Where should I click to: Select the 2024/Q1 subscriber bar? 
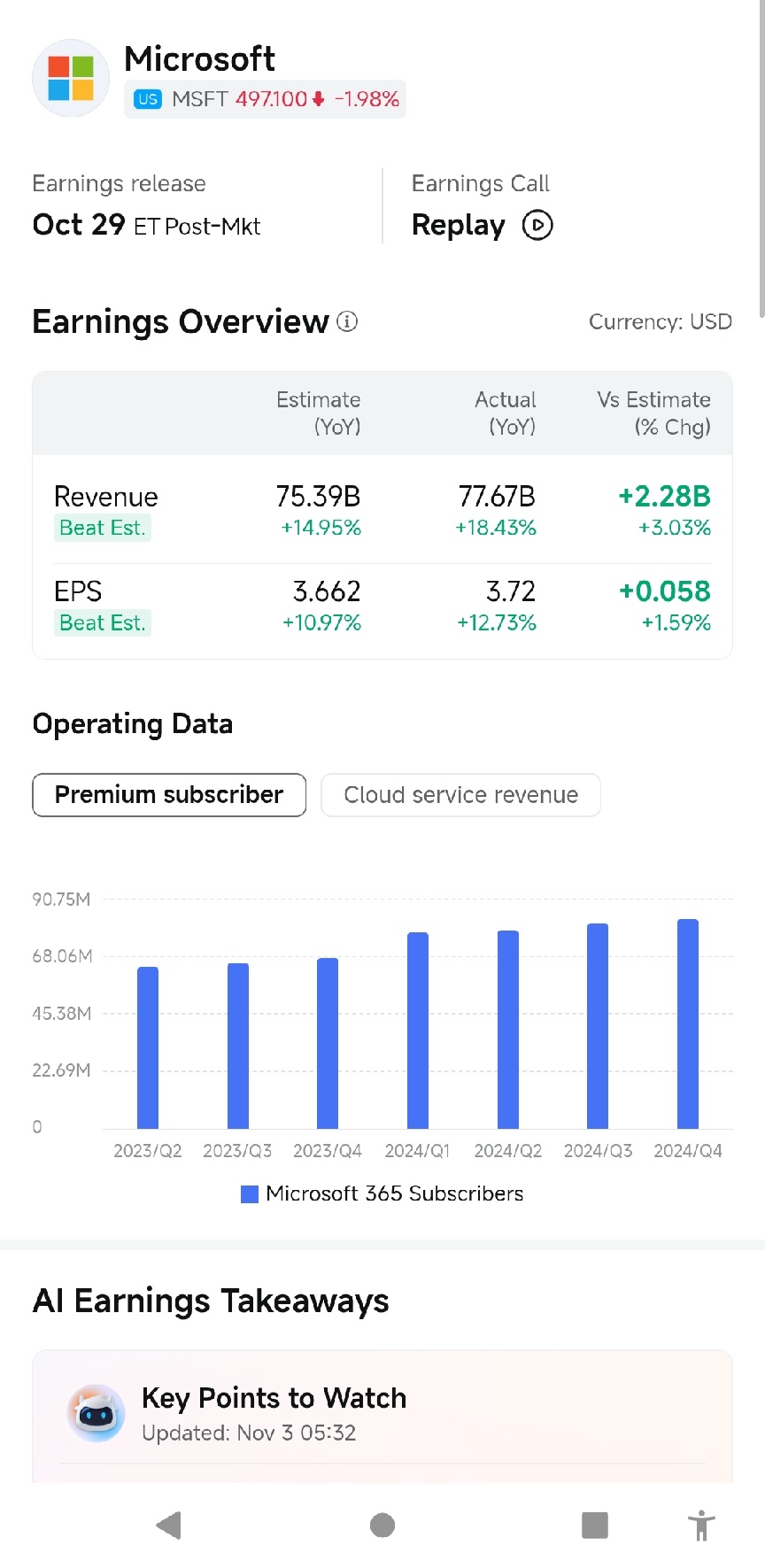click(418, 1031)
